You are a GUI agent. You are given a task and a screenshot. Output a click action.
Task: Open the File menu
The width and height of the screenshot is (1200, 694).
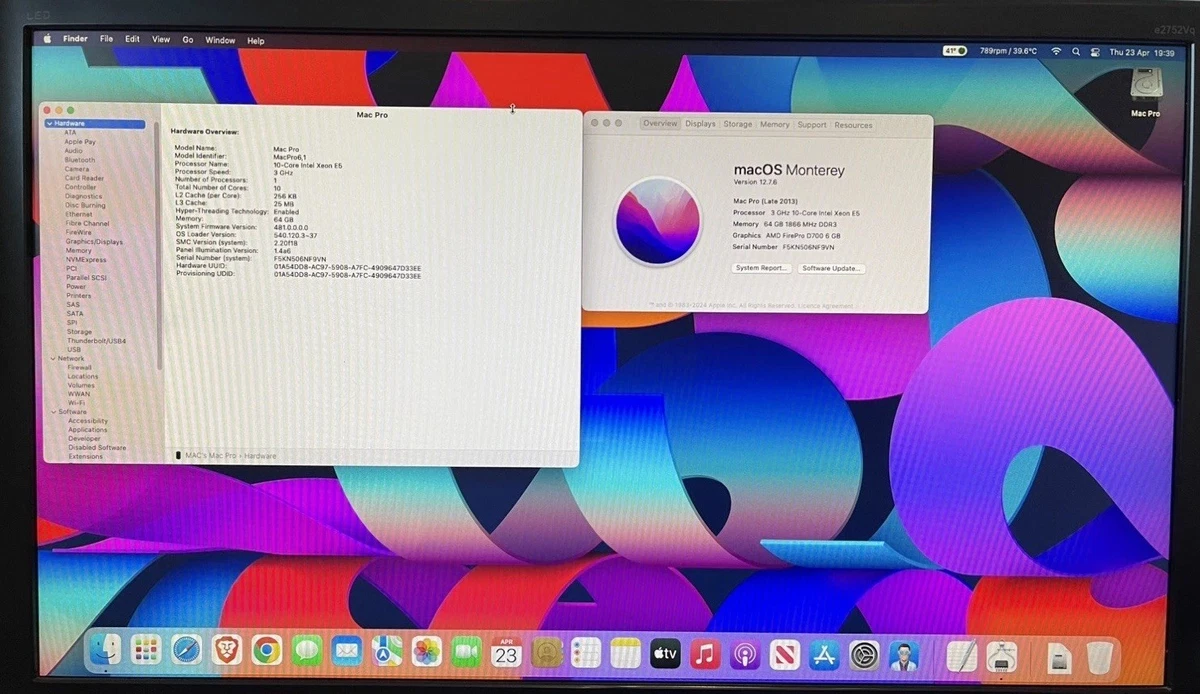click(x=106, y=39)
